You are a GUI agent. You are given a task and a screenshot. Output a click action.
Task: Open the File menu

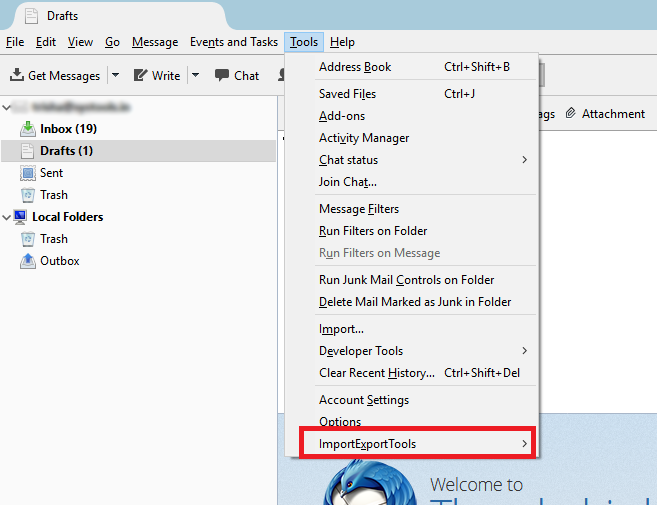tap(15, 42)
